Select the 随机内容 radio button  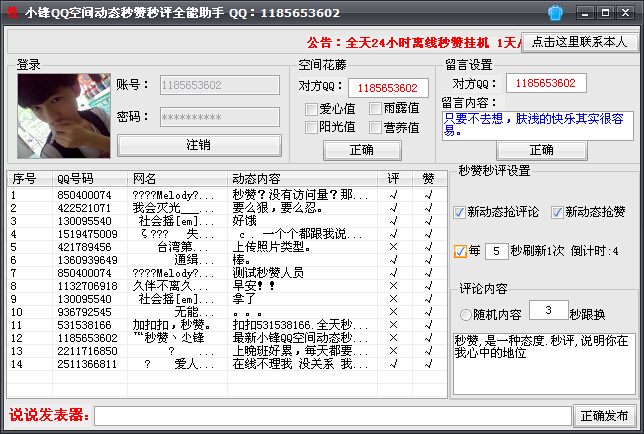click(x=466, y=314)
